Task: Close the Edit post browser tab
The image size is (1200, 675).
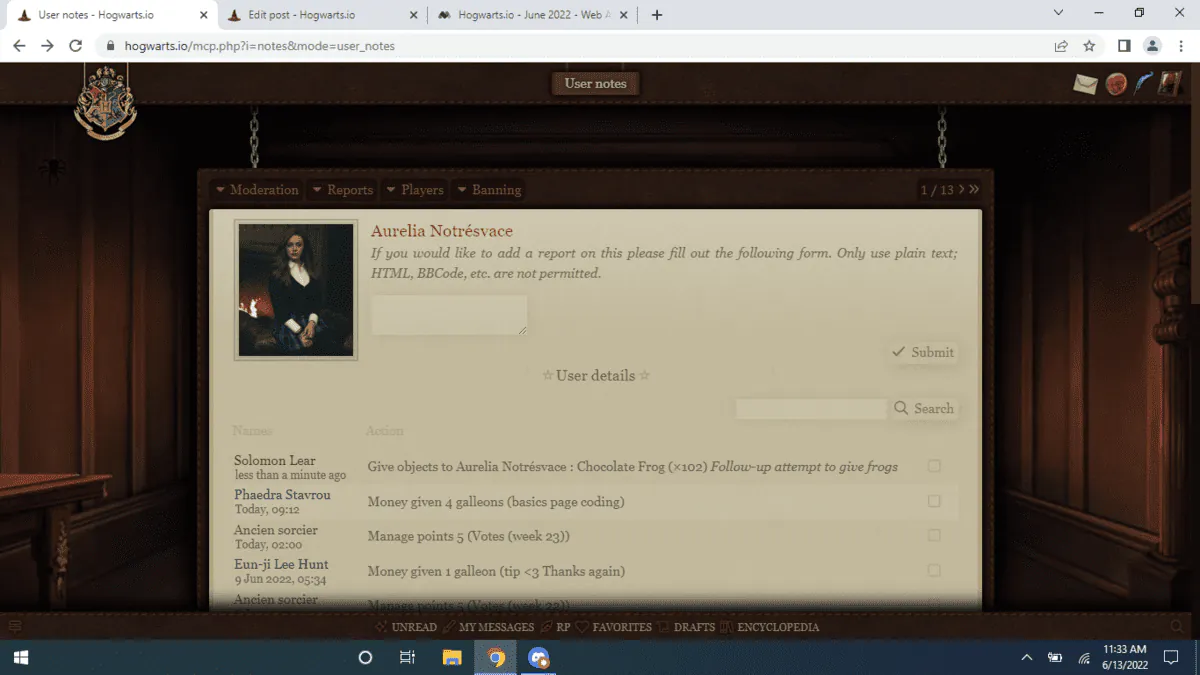Action: pyautogui.click(x=414, y=15)
